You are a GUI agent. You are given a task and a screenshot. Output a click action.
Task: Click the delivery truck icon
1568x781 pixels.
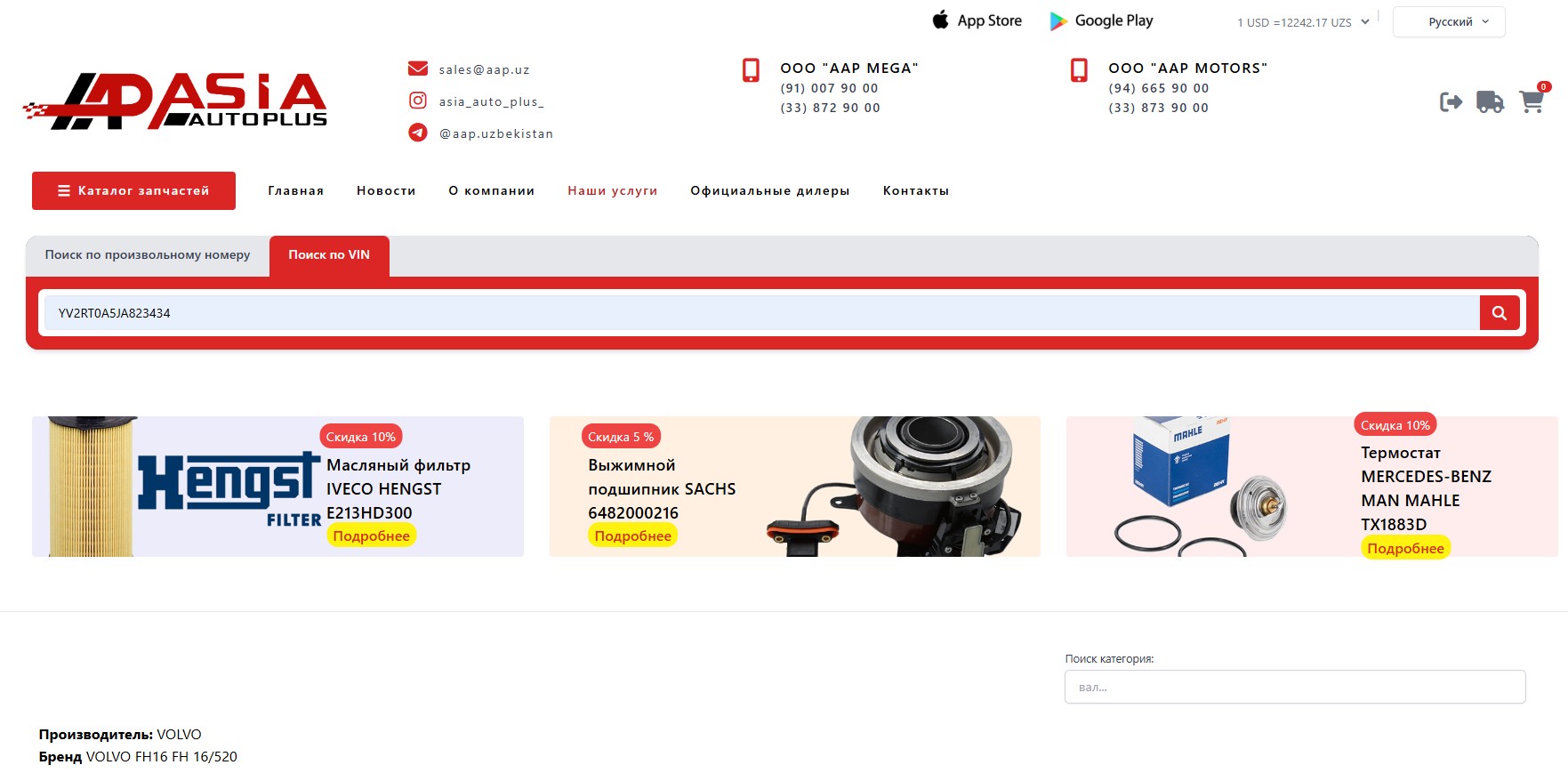coord(1490,102)
